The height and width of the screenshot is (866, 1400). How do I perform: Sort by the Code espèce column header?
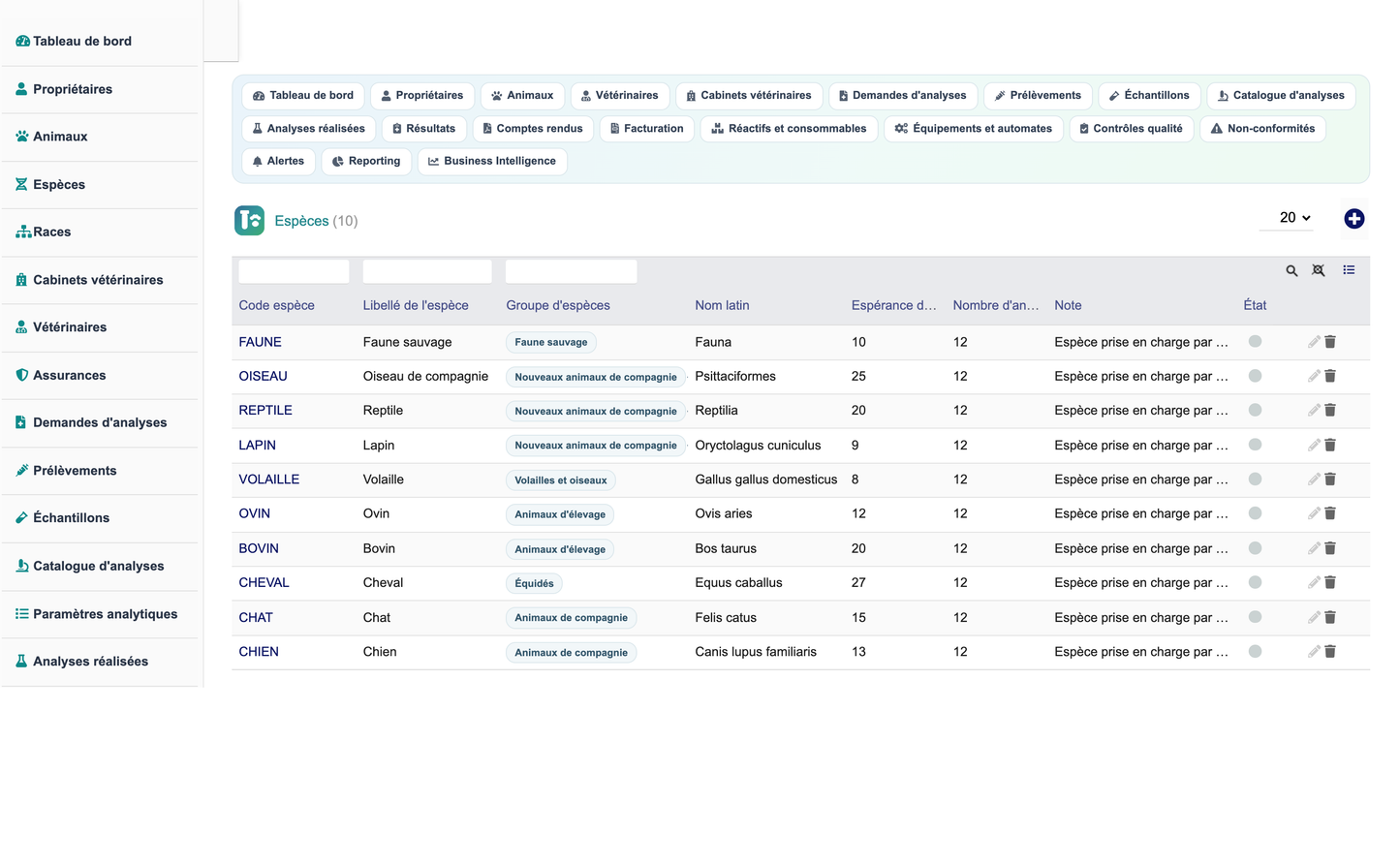coord(277,305)
